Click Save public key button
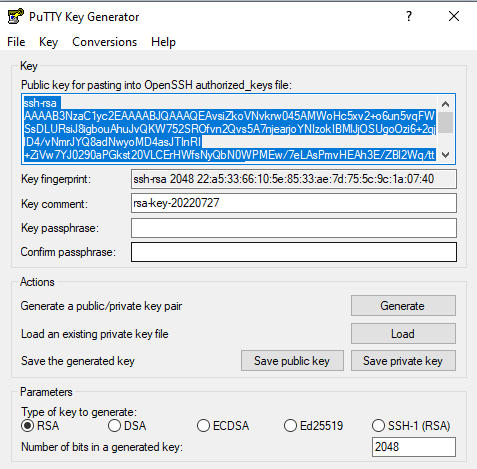477x469 pixels. (292, 361)
